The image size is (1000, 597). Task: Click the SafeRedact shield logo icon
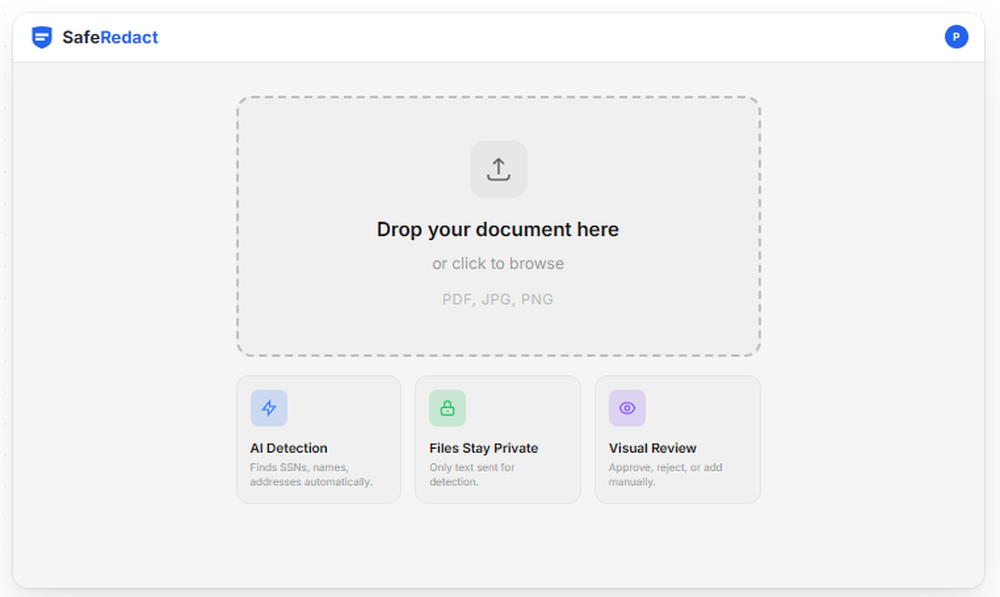coord(42,37)
